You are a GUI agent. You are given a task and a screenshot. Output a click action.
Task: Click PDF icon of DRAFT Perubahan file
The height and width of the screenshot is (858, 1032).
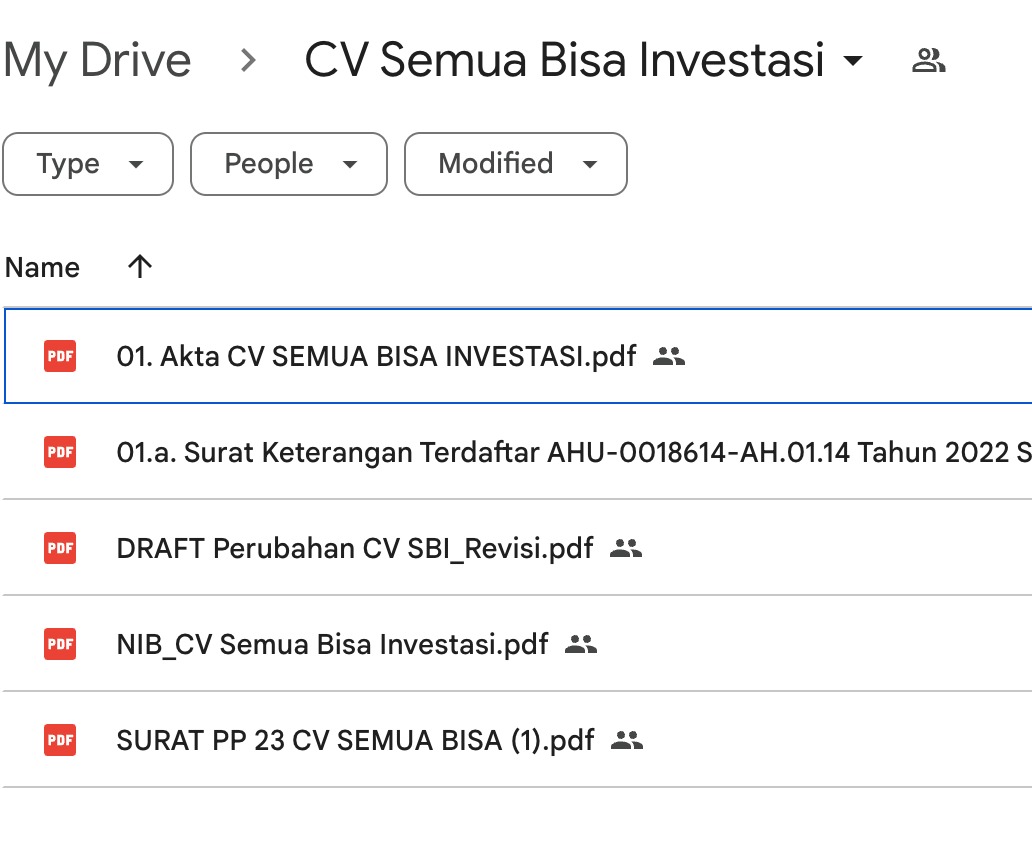click(60, 548)
